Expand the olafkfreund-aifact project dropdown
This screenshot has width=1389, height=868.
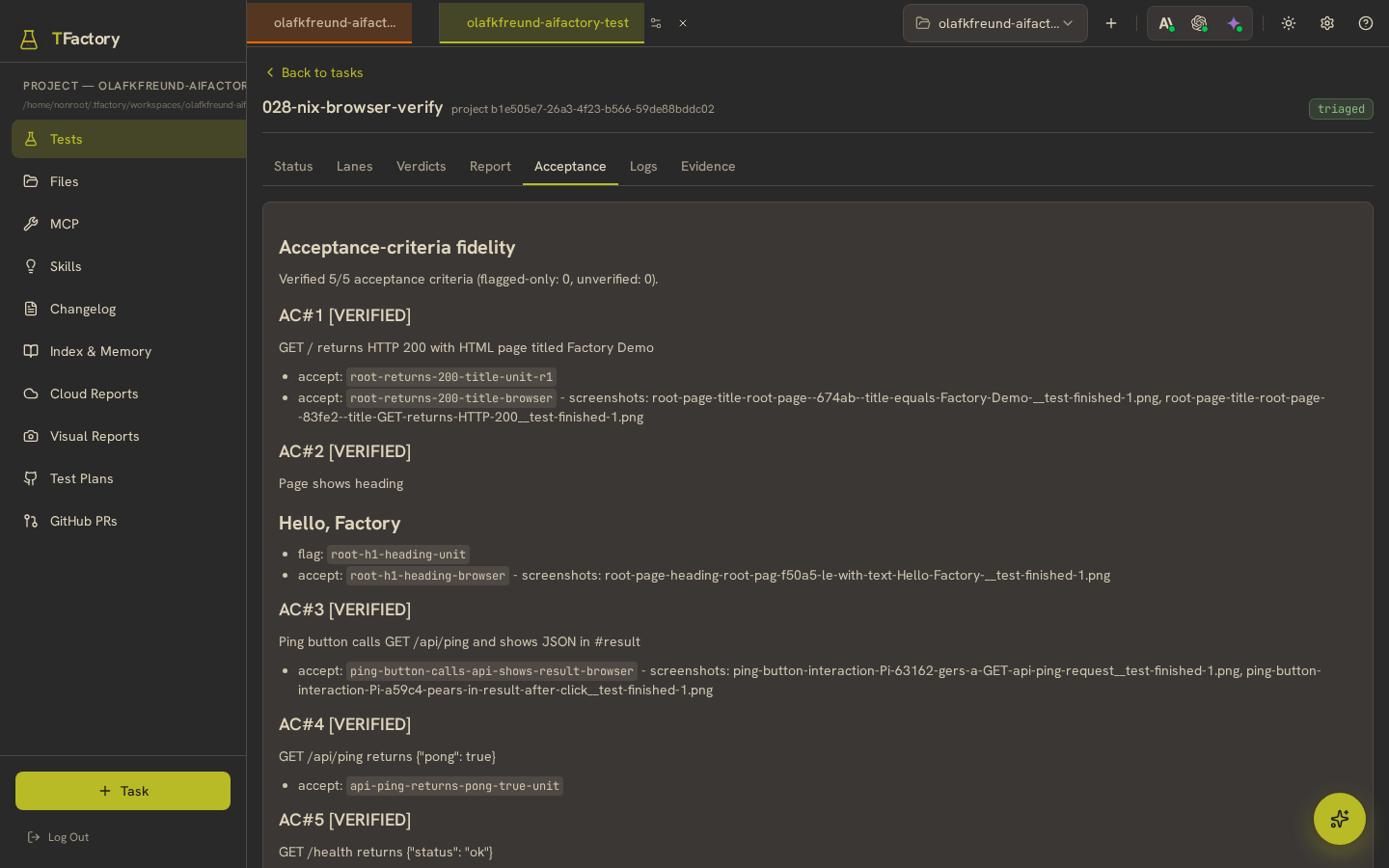(x=995, y=23)
